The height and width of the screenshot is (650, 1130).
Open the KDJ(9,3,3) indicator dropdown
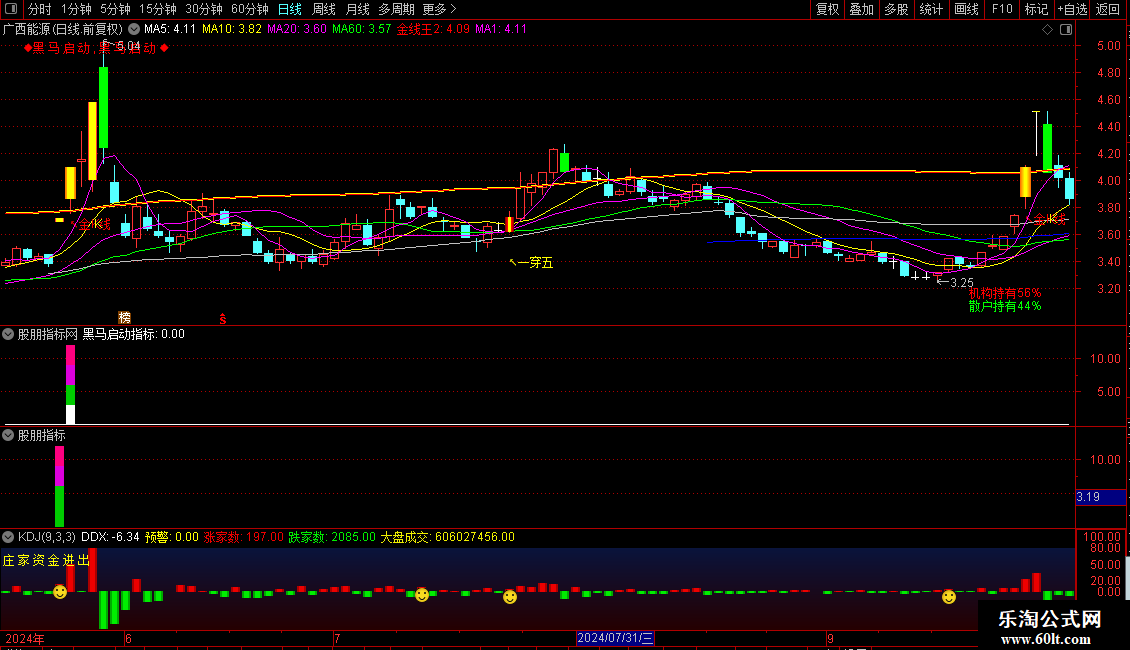click(8, 537)
